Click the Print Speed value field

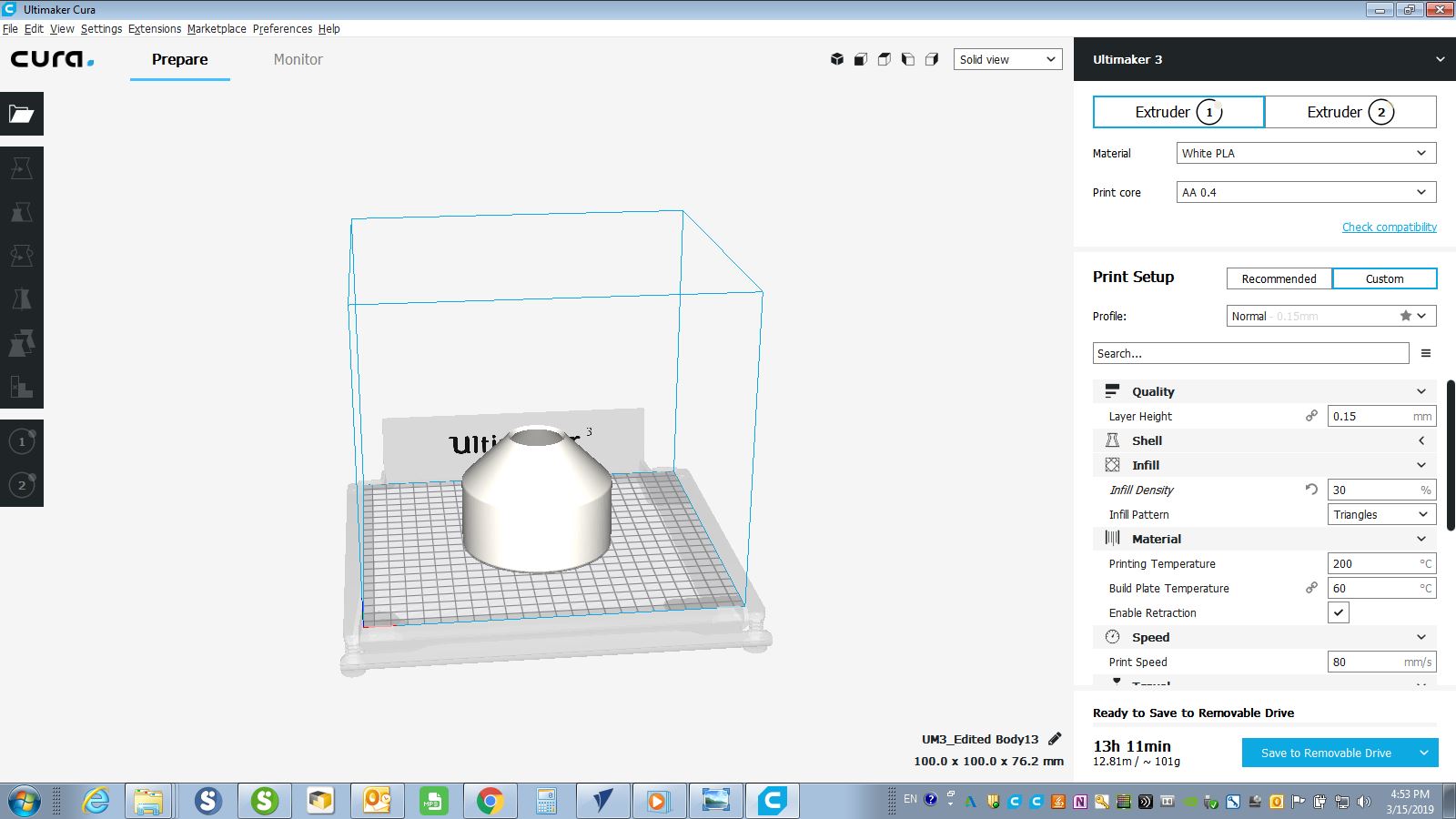pyautogui.click(x=1382, y=662)
